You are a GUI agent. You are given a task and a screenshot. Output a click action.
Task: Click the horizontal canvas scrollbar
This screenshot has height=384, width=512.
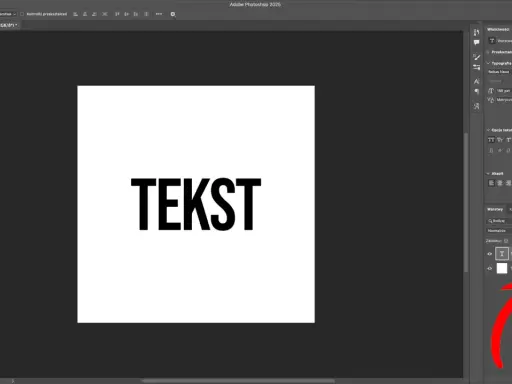coord(238,381)
